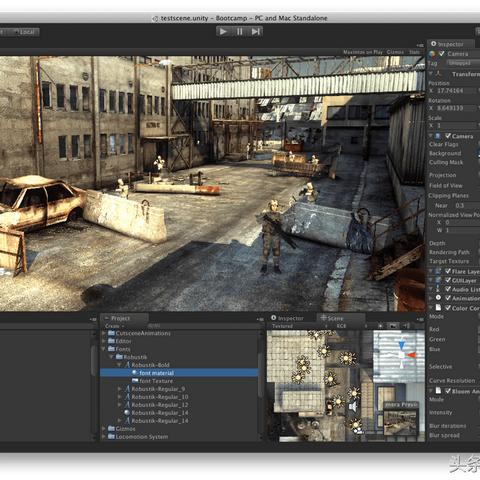Select the CutsceneAnimations folder icon
Viewport: 480px width, 480px height.
pos(111,333)
